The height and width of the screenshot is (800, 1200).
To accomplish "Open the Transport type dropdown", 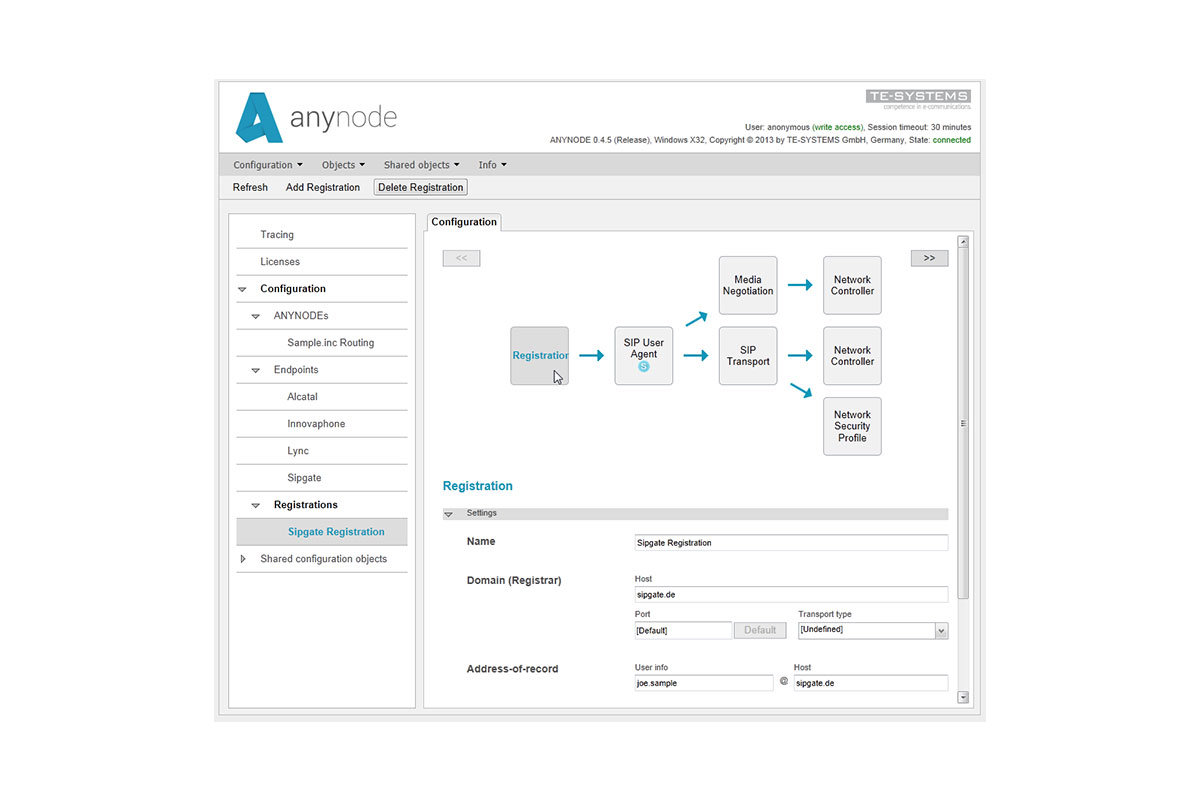I will tap(873, 631).
